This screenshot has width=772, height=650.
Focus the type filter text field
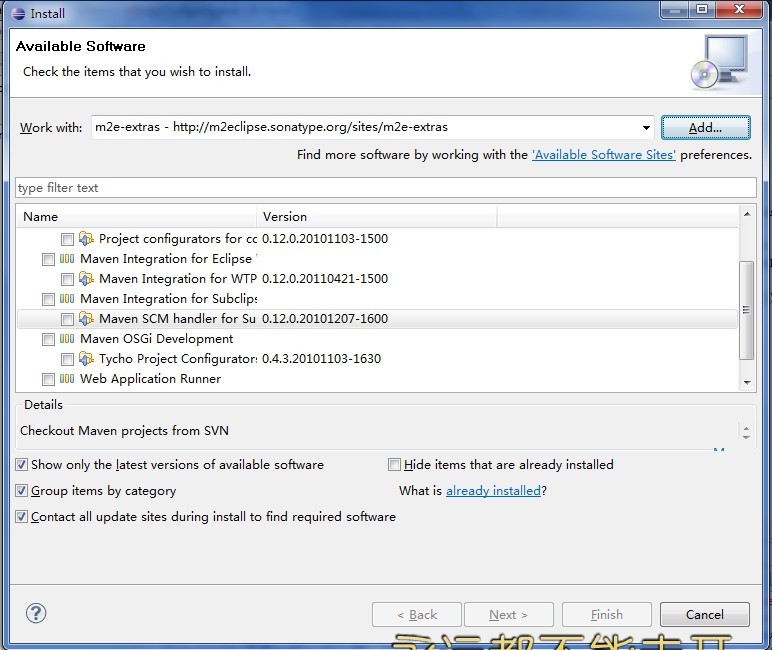pos(386,188)
